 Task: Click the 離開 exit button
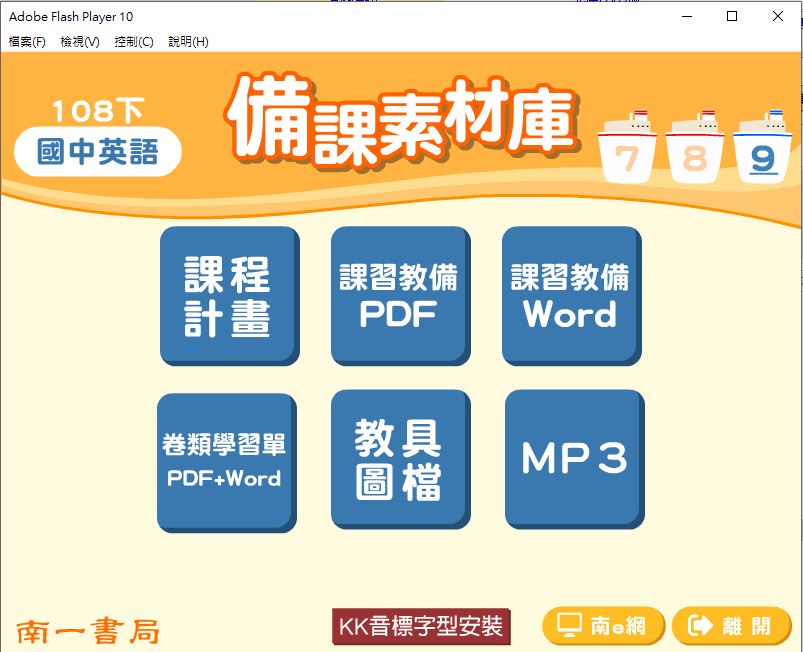(x=731, y=626)
